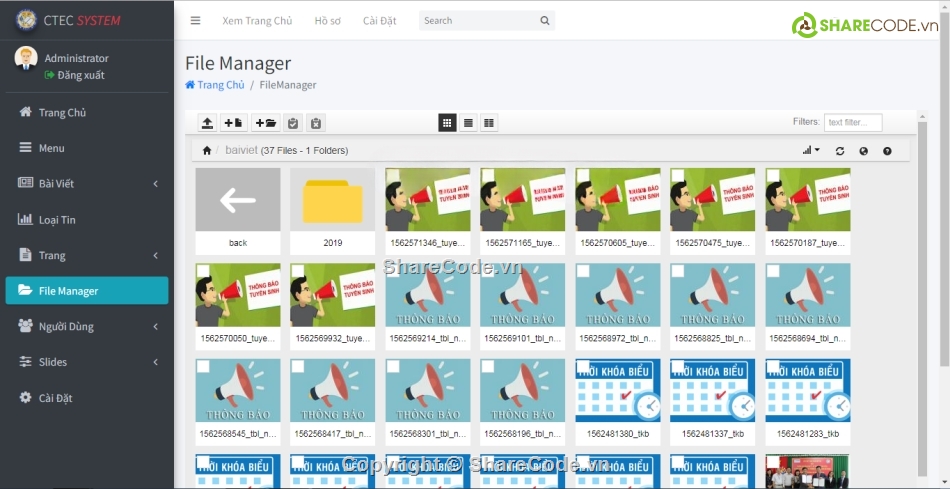The image size is (950, 489).
Task: Click the ShareCode.vn logo
Action: click(x=865, y=25)
